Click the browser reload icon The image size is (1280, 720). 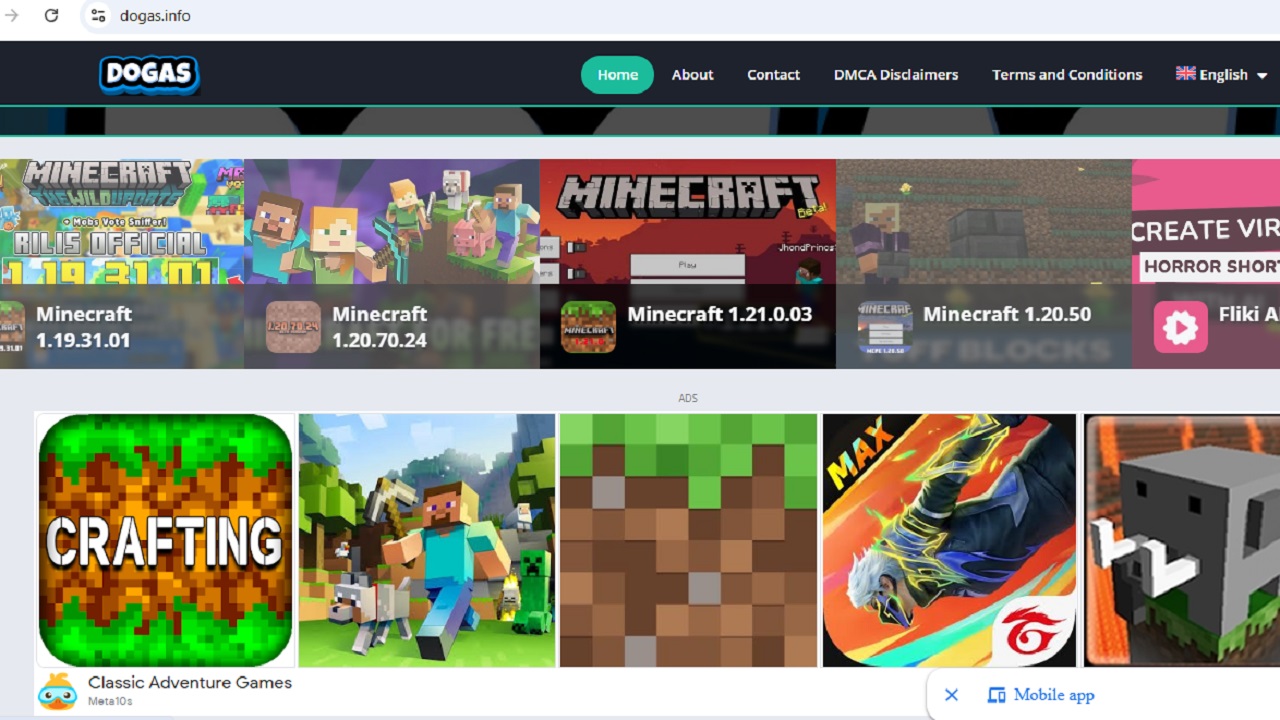[x=51, y=15]
